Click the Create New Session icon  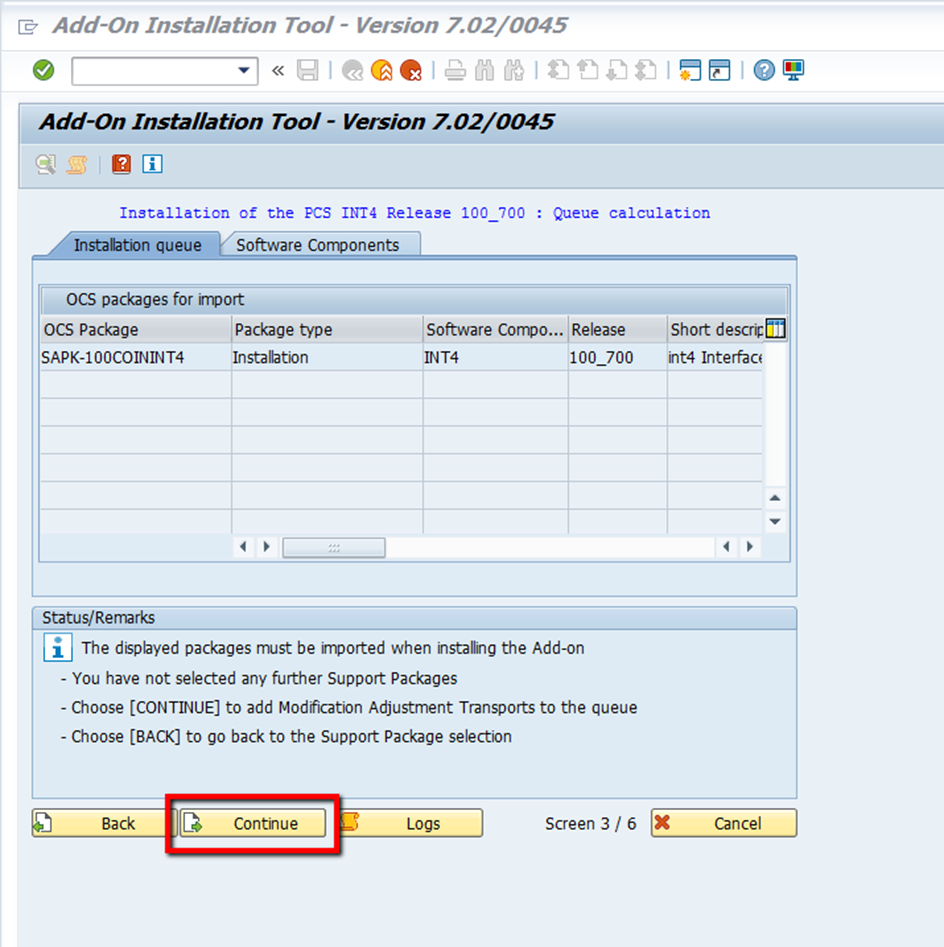pyautogui.click(x=690, y=70)
